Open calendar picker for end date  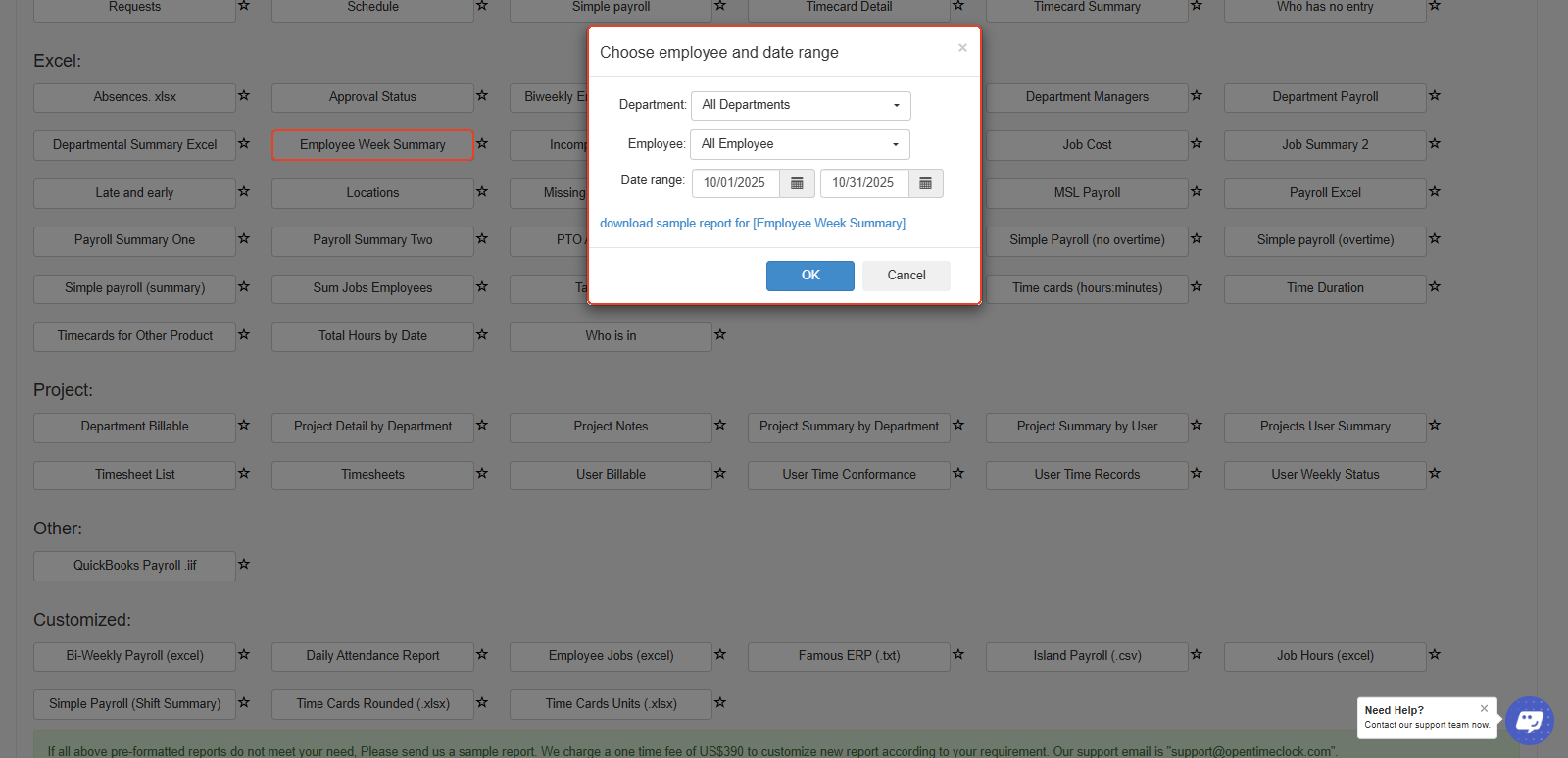click(x=925, y=183)
